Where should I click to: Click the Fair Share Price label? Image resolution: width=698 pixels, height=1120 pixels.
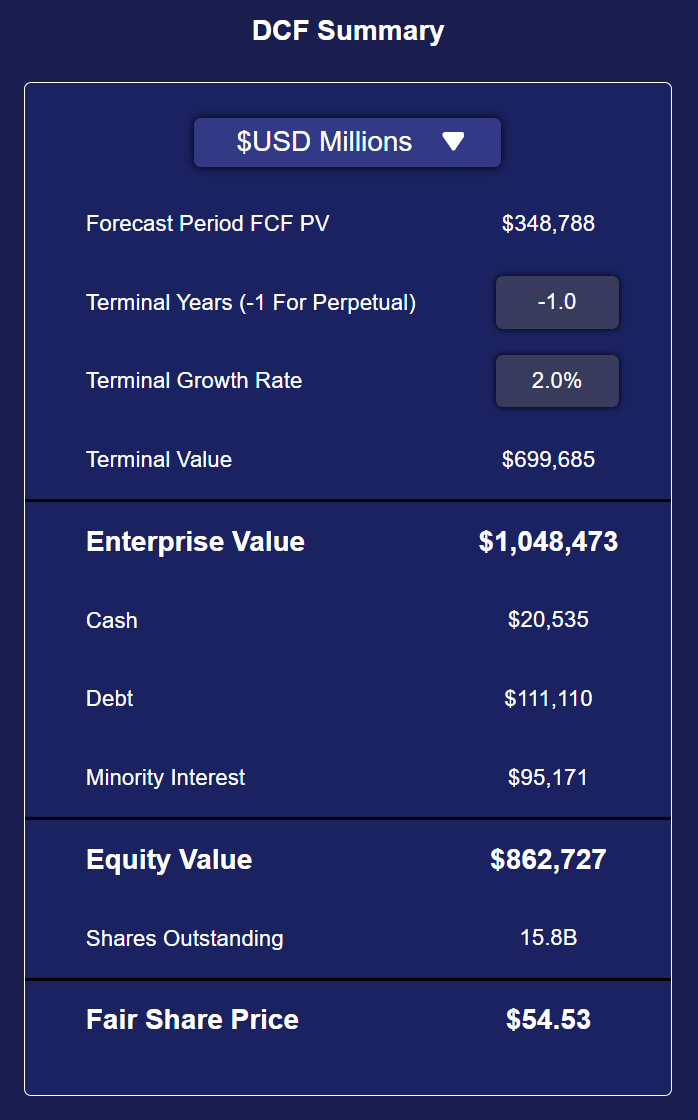click(192, 1019)
